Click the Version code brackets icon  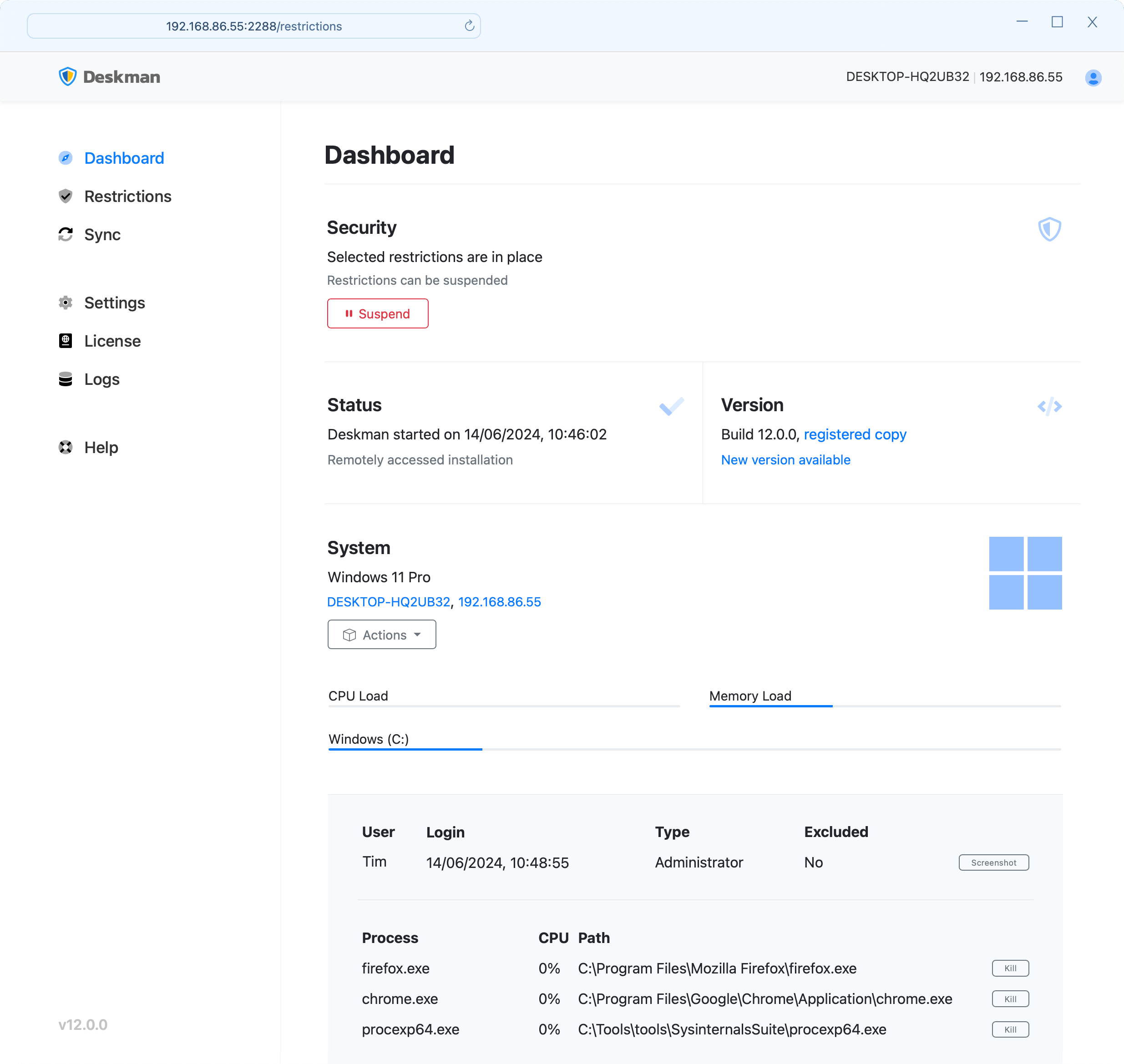pyautogui.click(x=1049, y=406)
